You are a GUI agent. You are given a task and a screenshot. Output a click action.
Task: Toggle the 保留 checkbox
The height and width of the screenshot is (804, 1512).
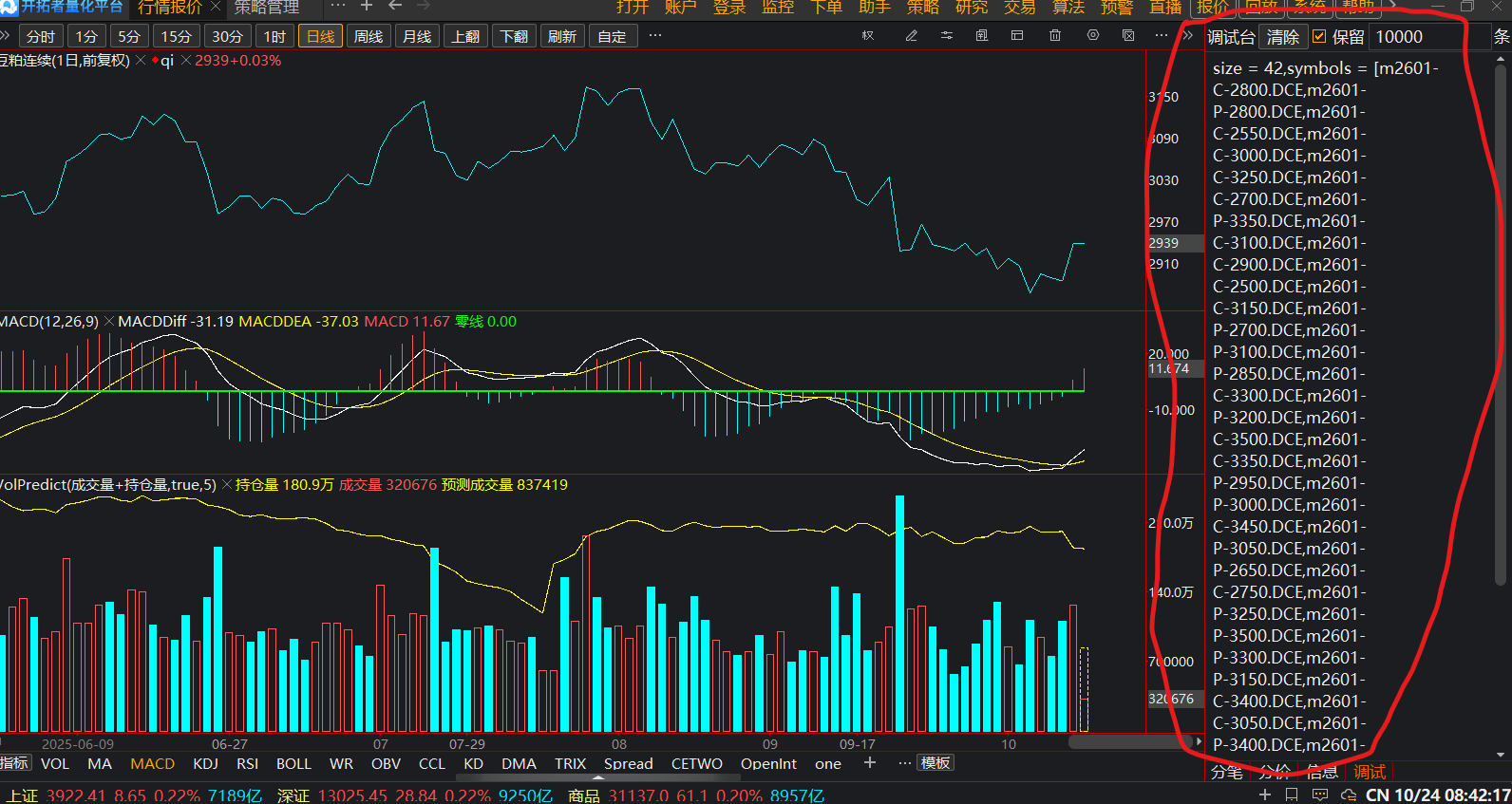(1319, 37)
